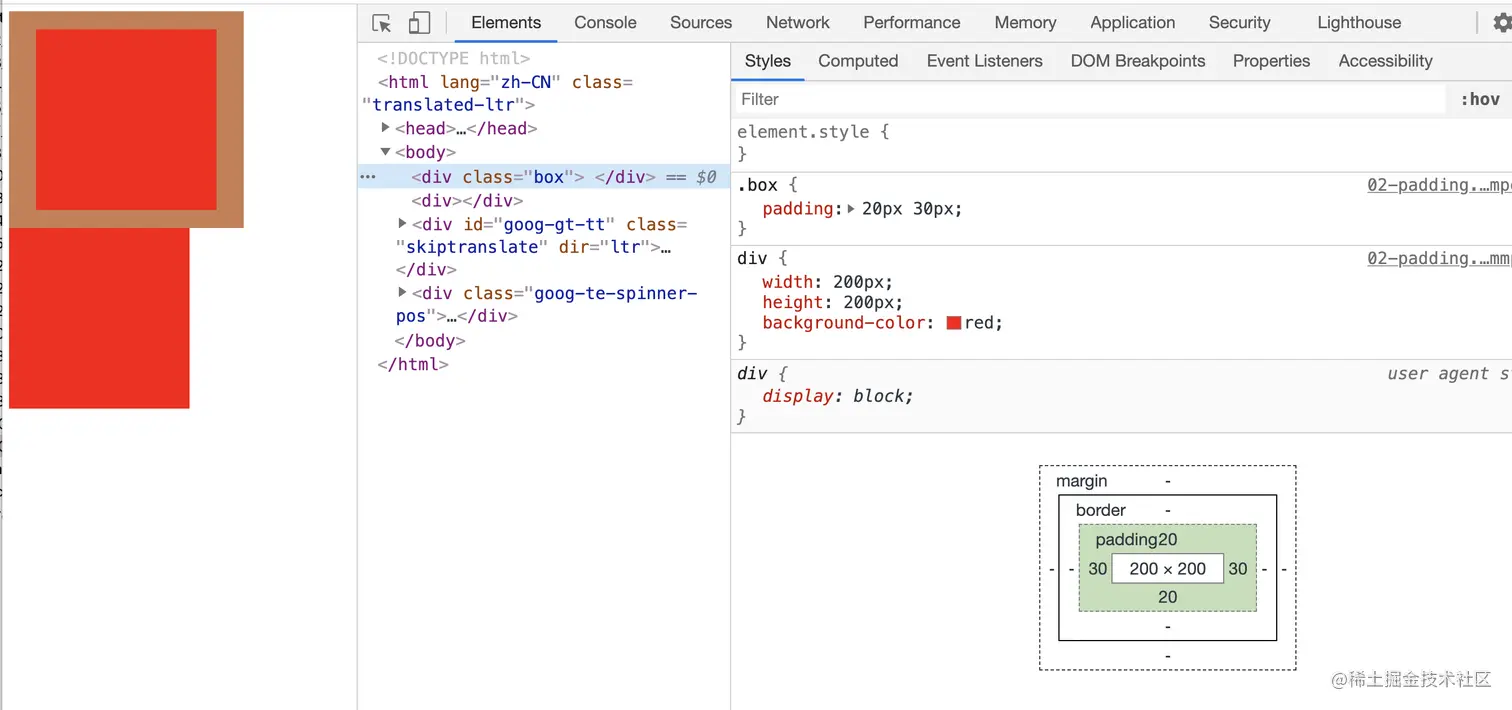Toggle the device toolbar icon

419,23
